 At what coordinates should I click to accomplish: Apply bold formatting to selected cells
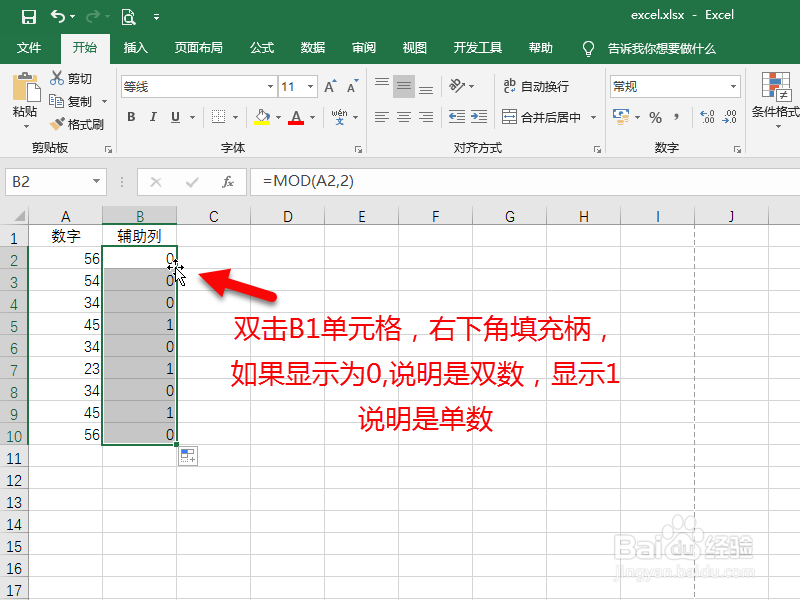click(x=130, y=117)
